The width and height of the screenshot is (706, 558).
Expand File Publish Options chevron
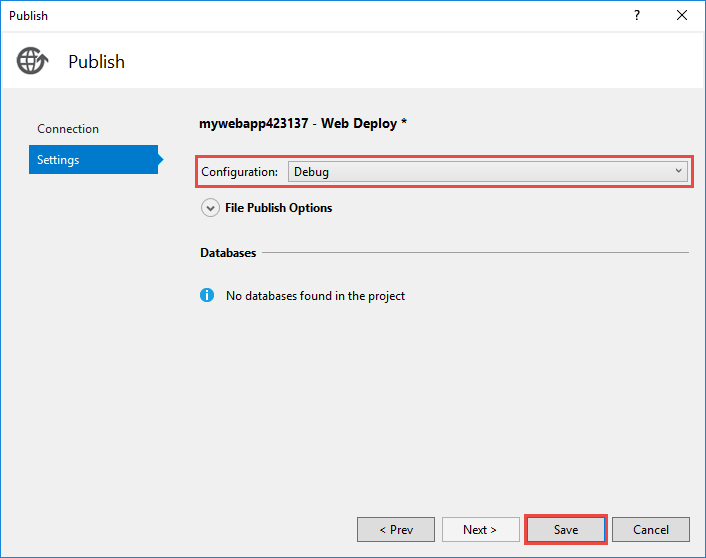[210, 208]
